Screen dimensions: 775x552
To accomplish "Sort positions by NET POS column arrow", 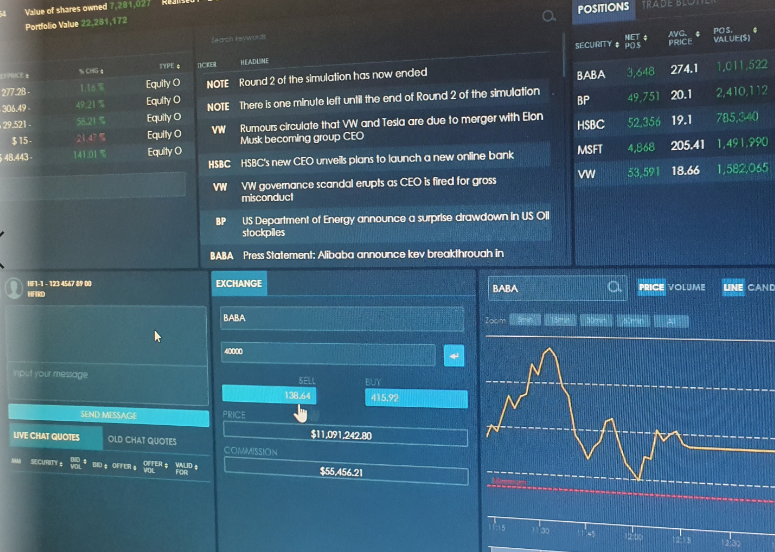I will 645,38.
